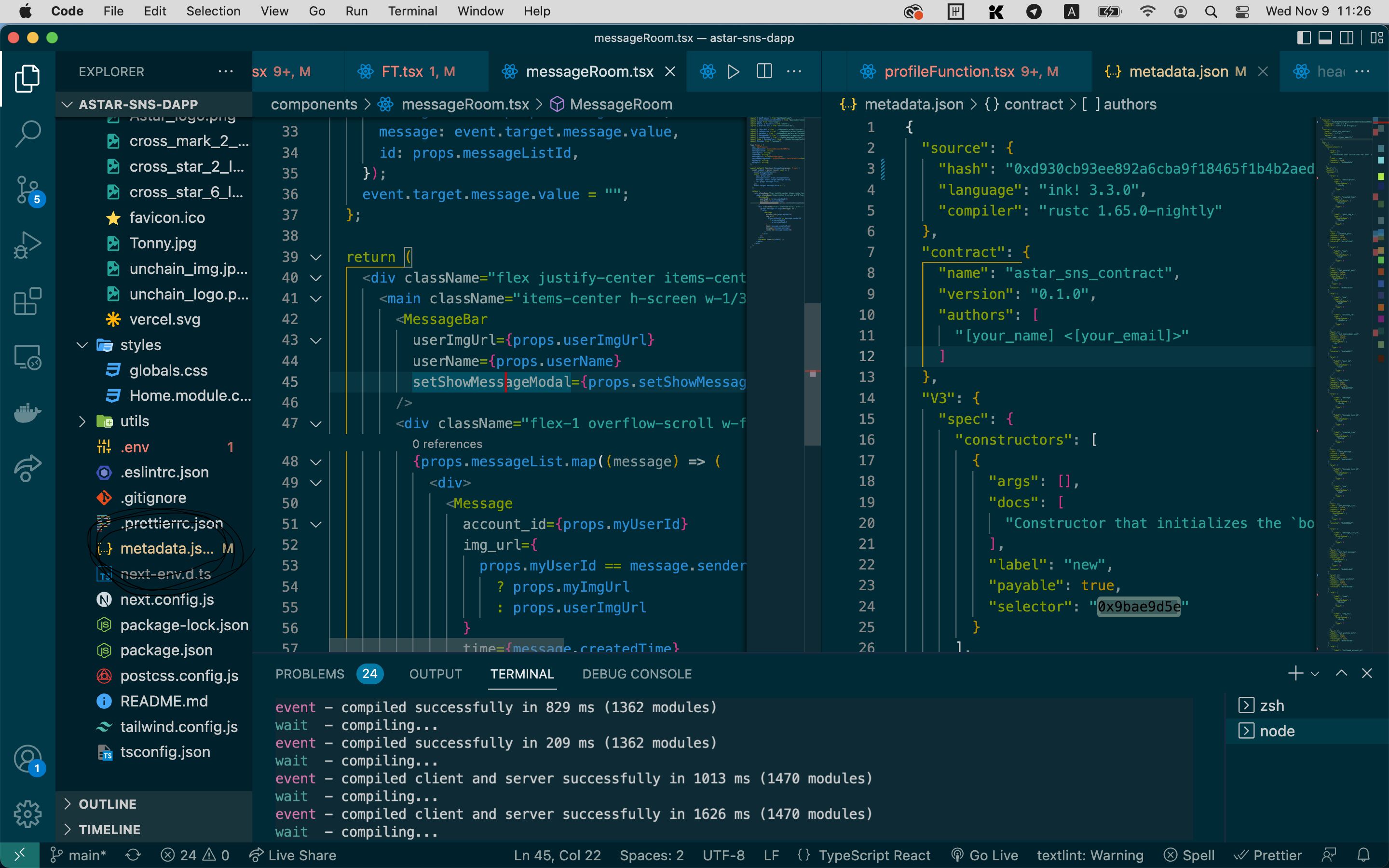Click the Run play button in editor toolbar

(733, 72)
